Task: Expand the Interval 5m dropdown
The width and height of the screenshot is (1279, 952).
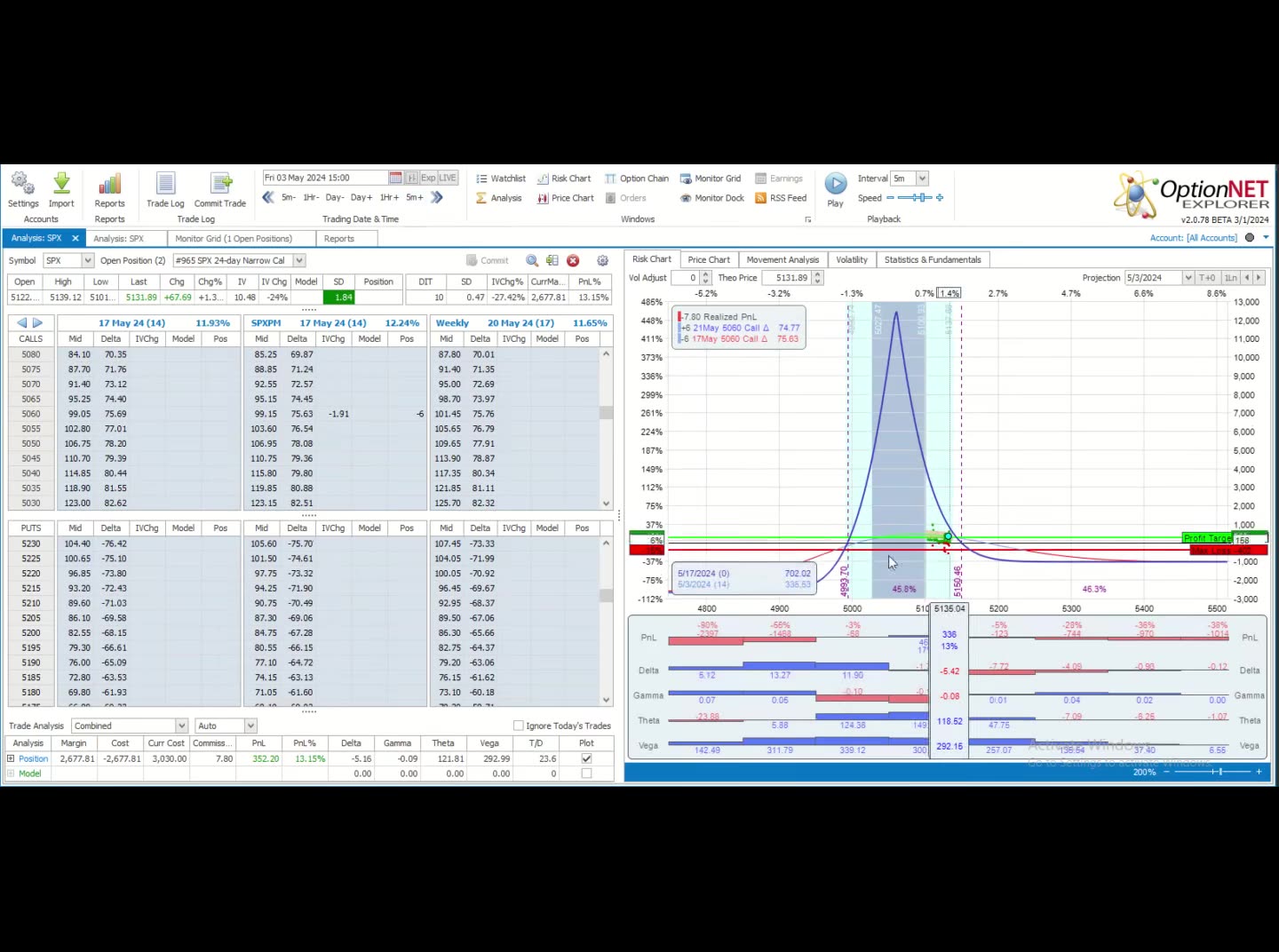Action: 922,178
